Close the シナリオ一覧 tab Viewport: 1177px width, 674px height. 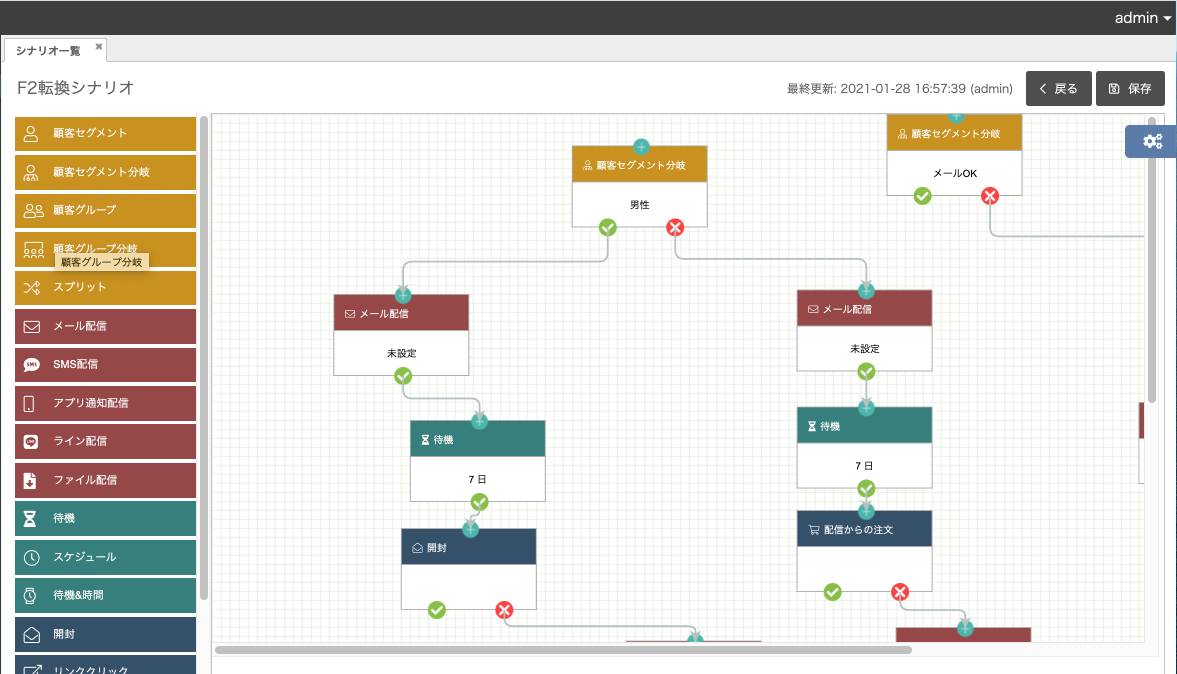pyautogui.click(x=99, y=46)
